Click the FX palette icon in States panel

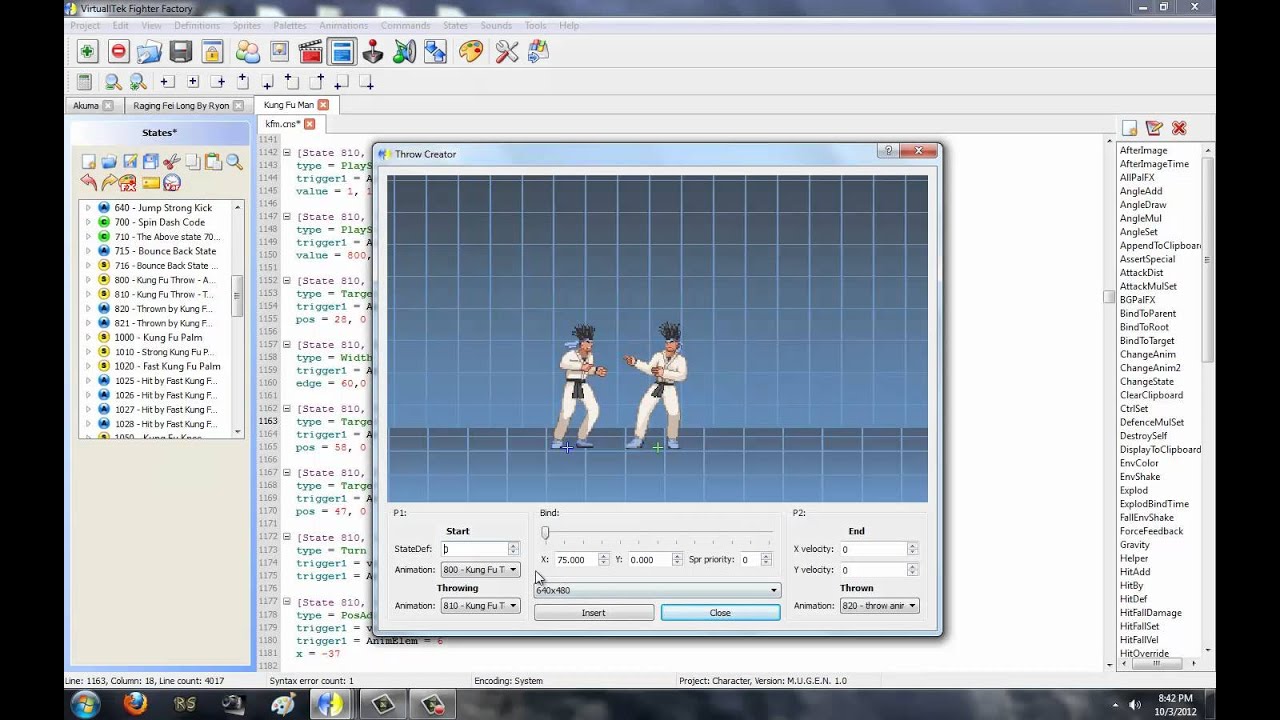click(127, 183)
